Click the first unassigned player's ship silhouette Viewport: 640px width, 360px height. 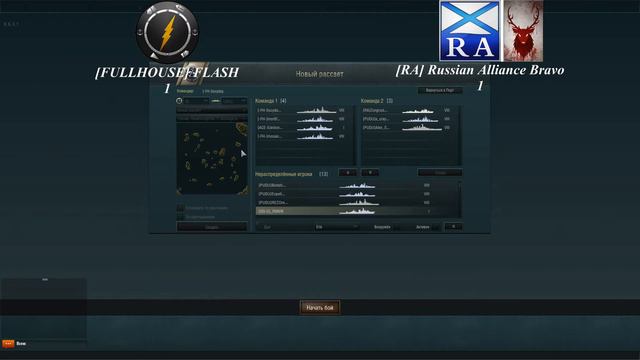point(357,185)
